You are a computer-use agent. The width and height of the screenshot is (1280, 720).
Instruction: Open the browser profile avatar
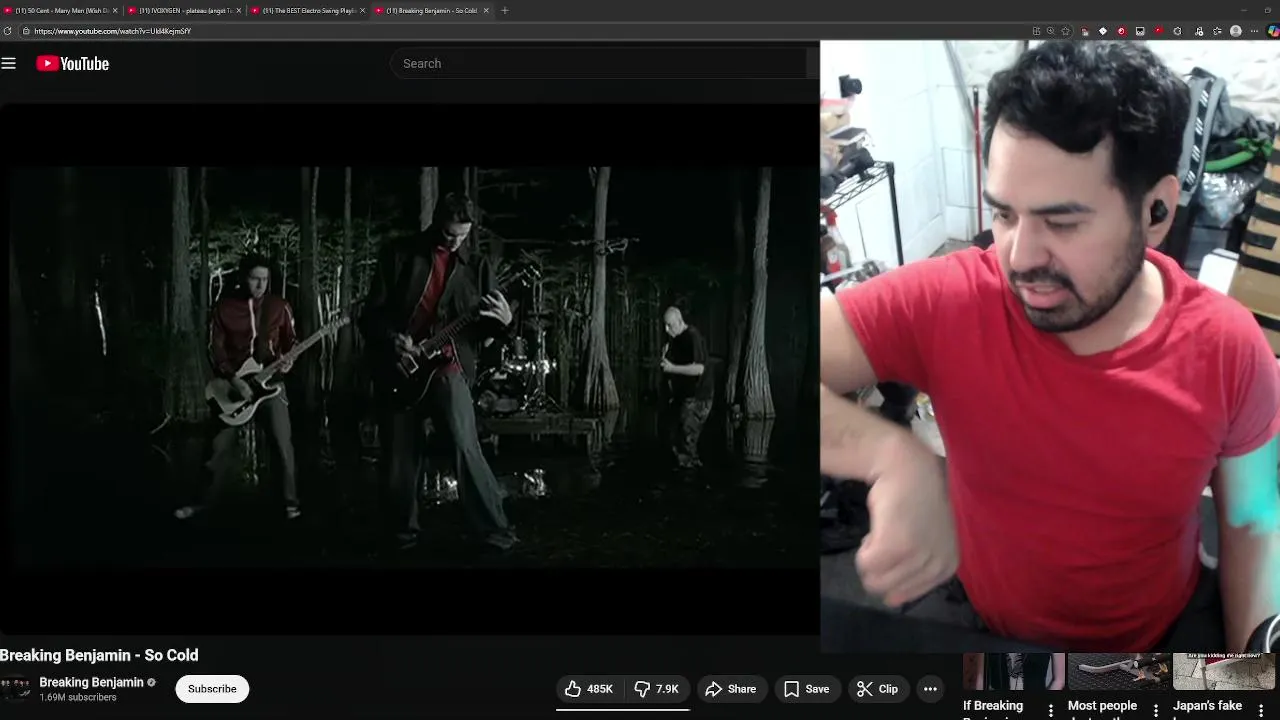coord(1236,31)
